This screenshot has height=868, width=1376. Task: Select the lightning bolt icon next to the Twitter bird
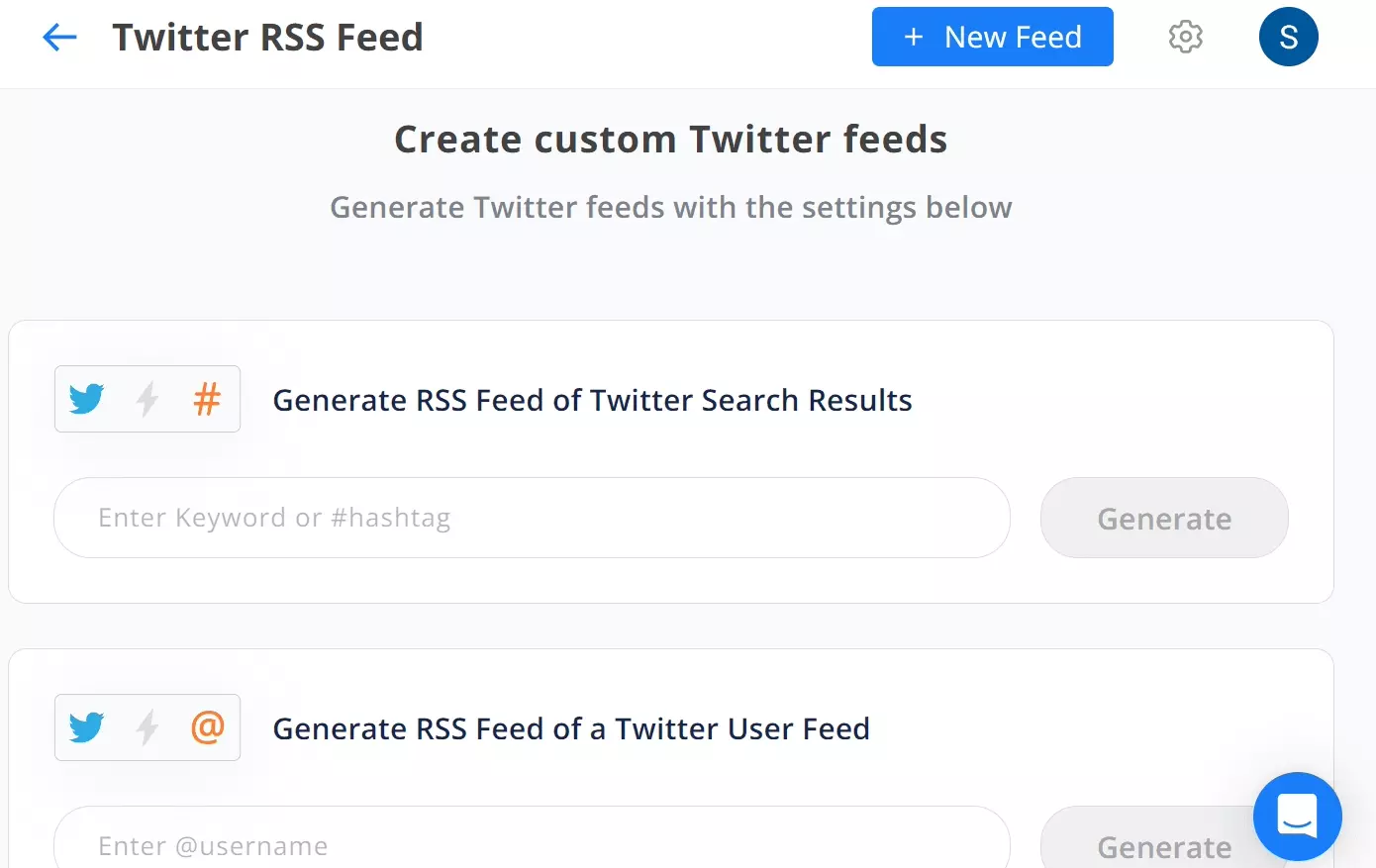point(147,399)
